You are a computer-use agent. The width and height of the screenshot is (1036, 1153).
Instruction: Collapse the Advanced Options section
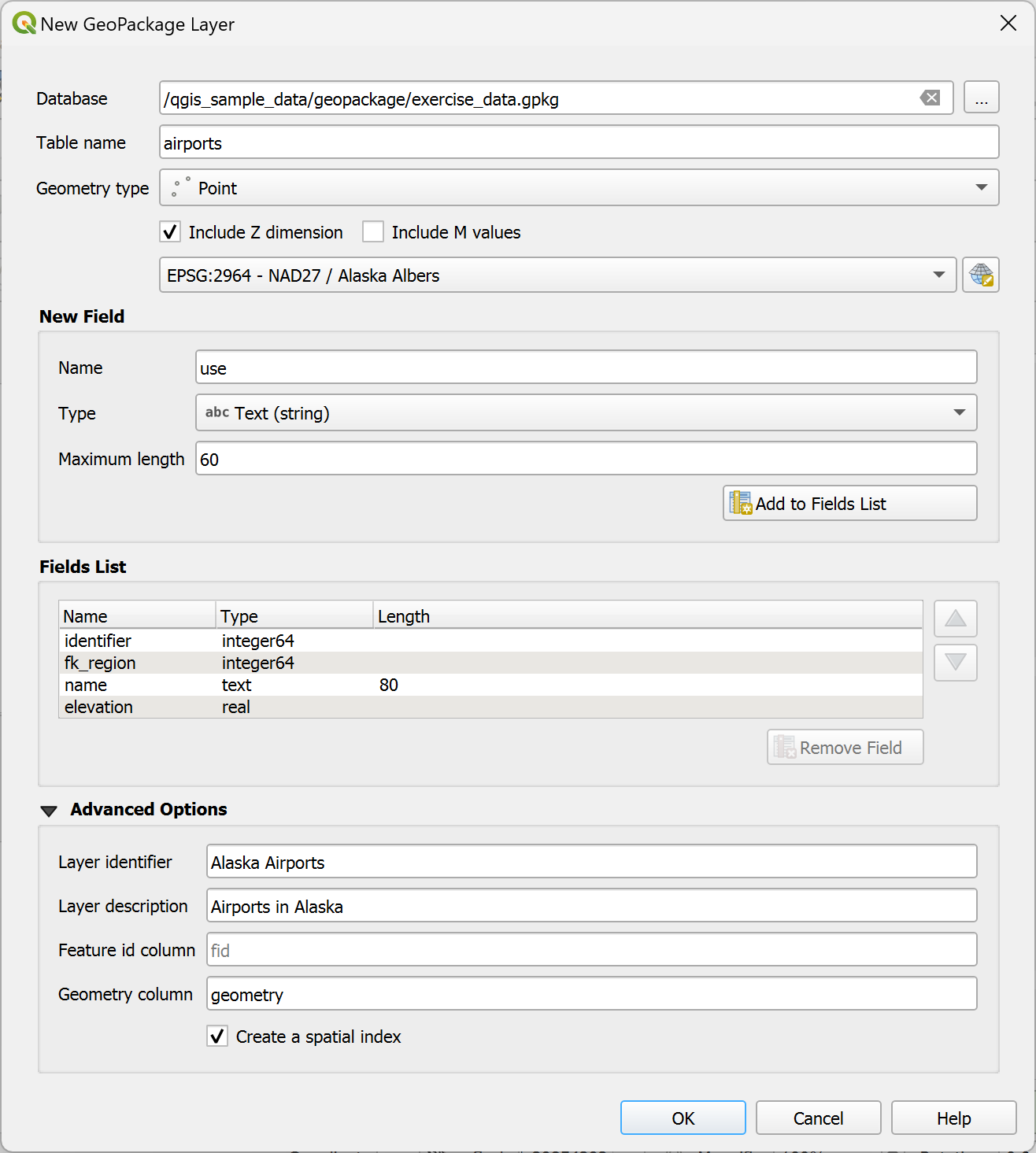pos(49,811)
